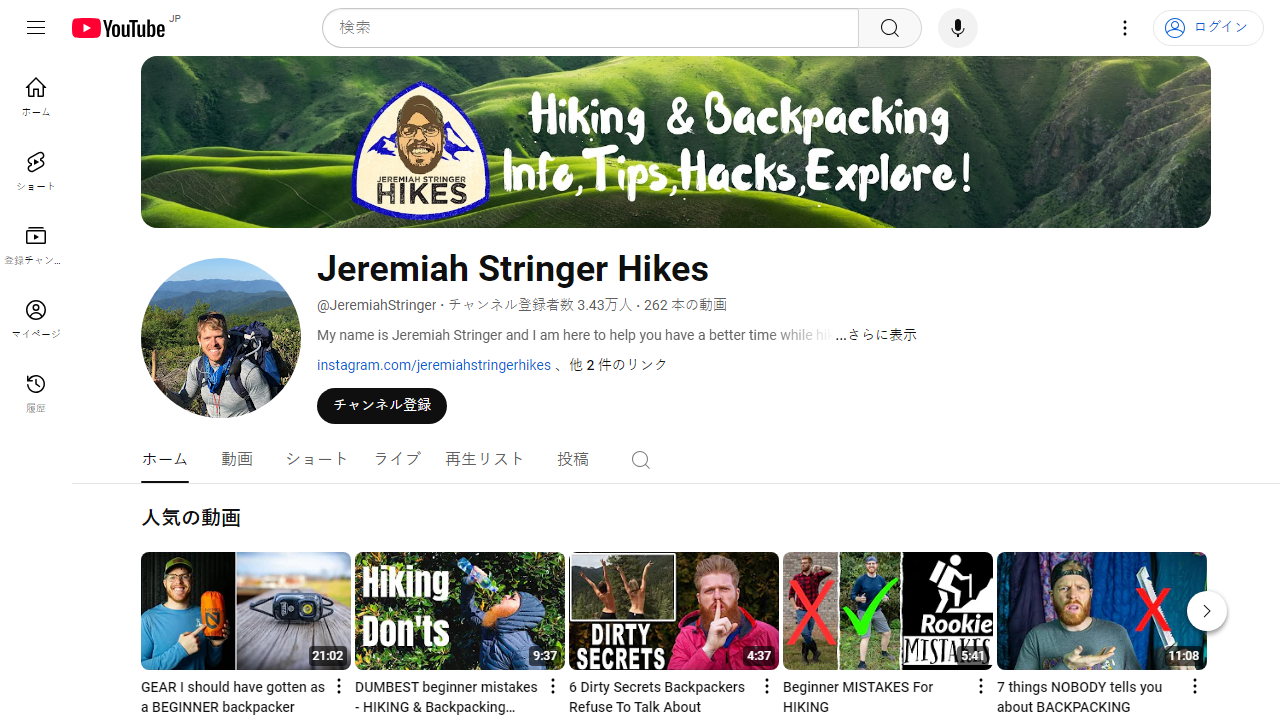Play the 21:02 GEAR video thumbnail
Image resolution: width=1280 pixels, height=720 pixels.
pyautogui.click(x=246, y=611)
